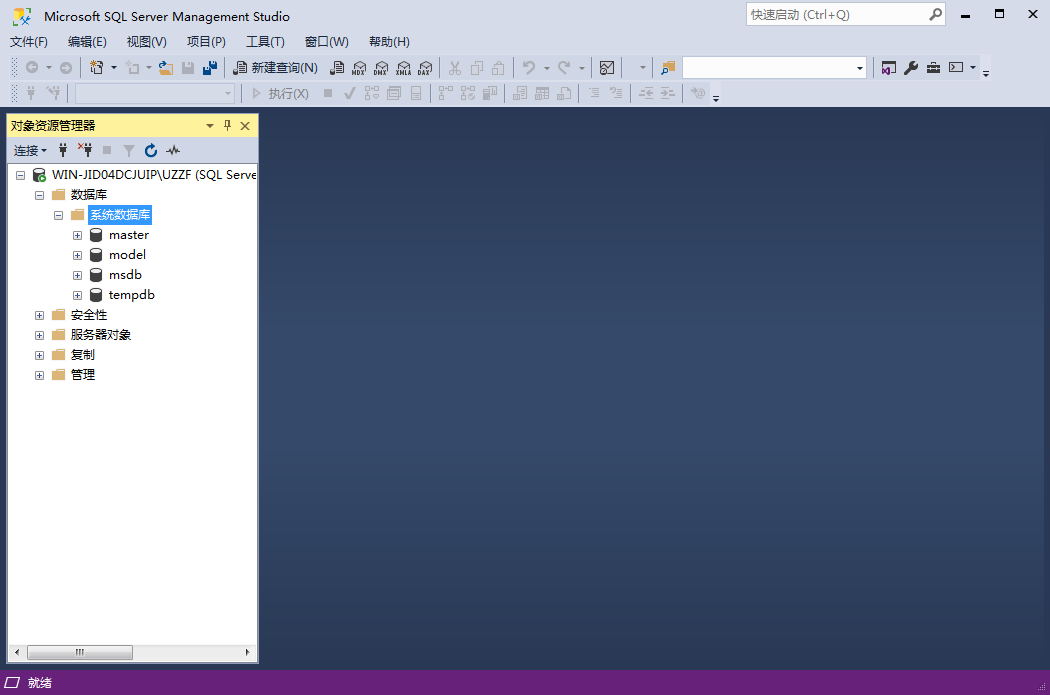Click the Activity Monitor pulse icon in Object Explorer
The image size is (1050, 695).
pyautogui.click(x=173, y=150)
